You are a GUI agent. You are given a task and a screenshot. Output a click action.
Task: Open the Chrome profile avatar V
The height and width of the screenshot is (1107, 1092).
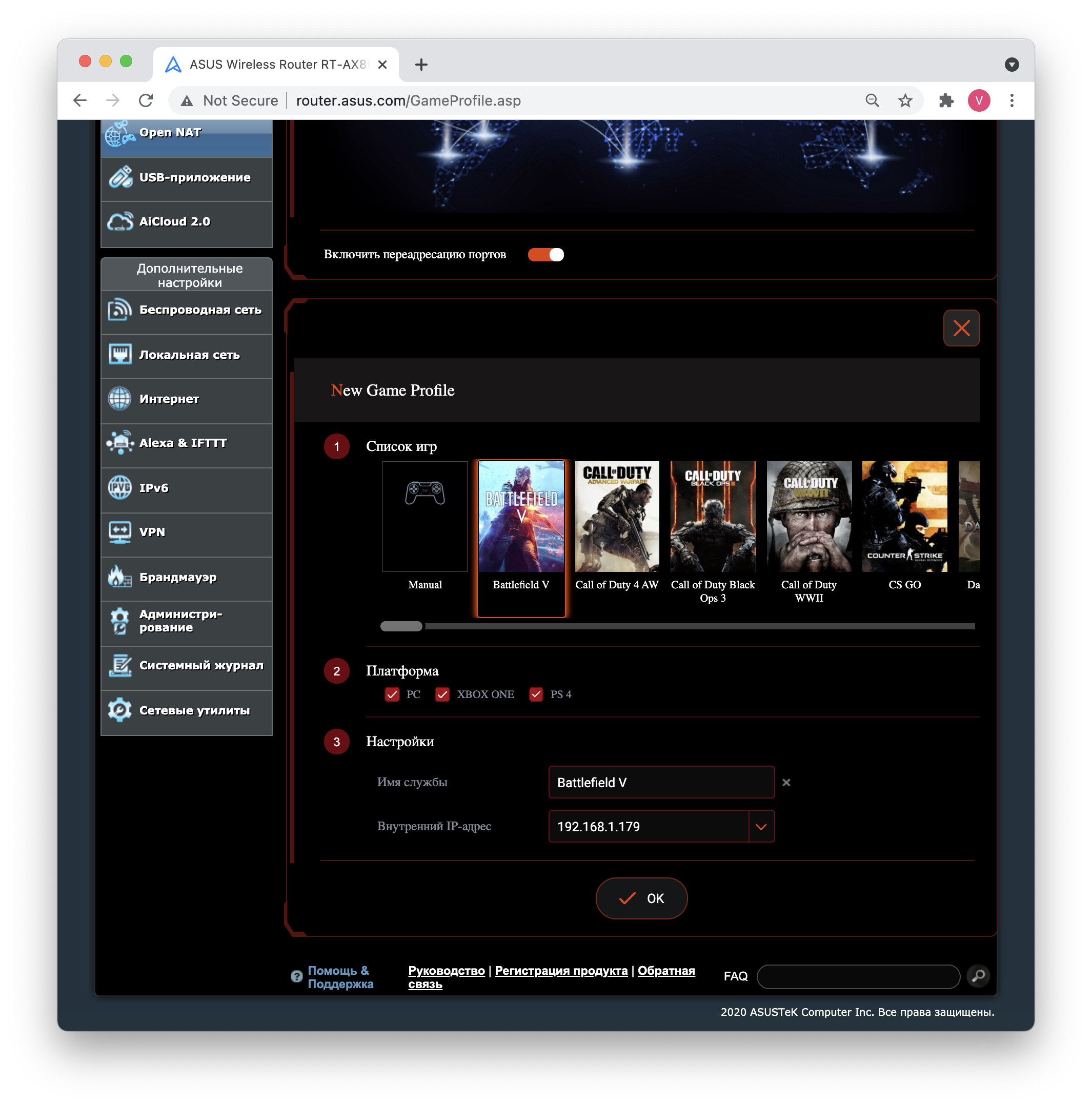pos(979,101)
